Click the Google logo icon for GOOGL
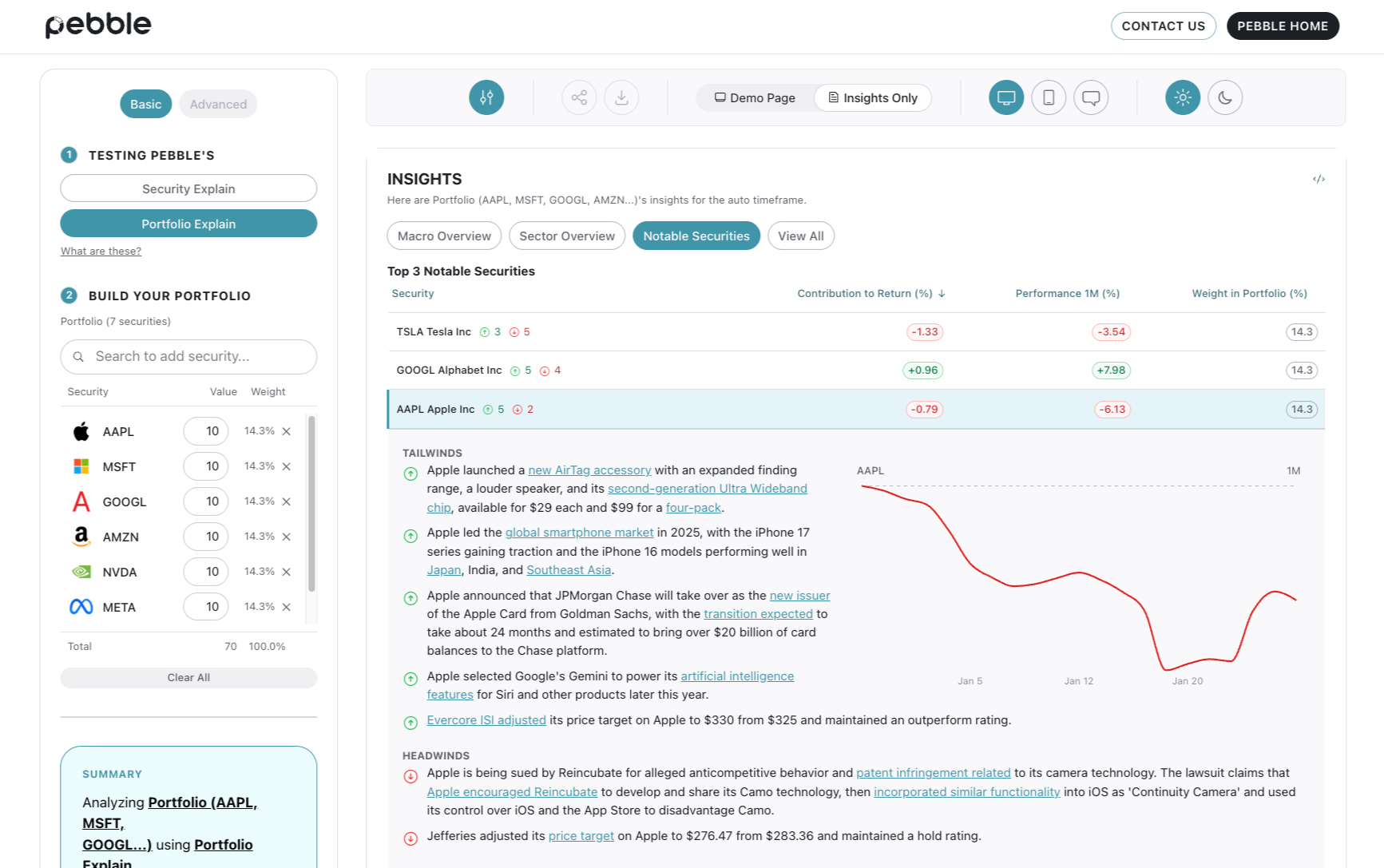 [81, 501]
